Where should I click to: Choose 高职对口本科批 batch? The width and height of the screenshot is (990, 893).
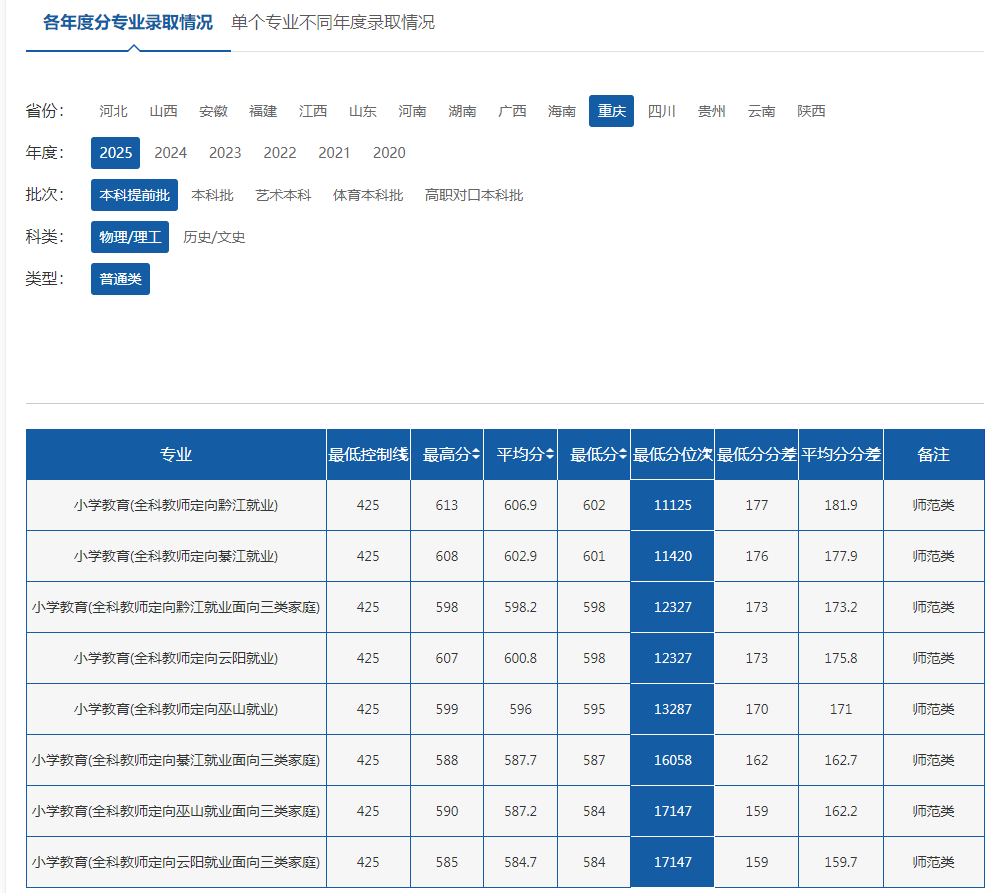pyautogui.click(x=474, y=195)
